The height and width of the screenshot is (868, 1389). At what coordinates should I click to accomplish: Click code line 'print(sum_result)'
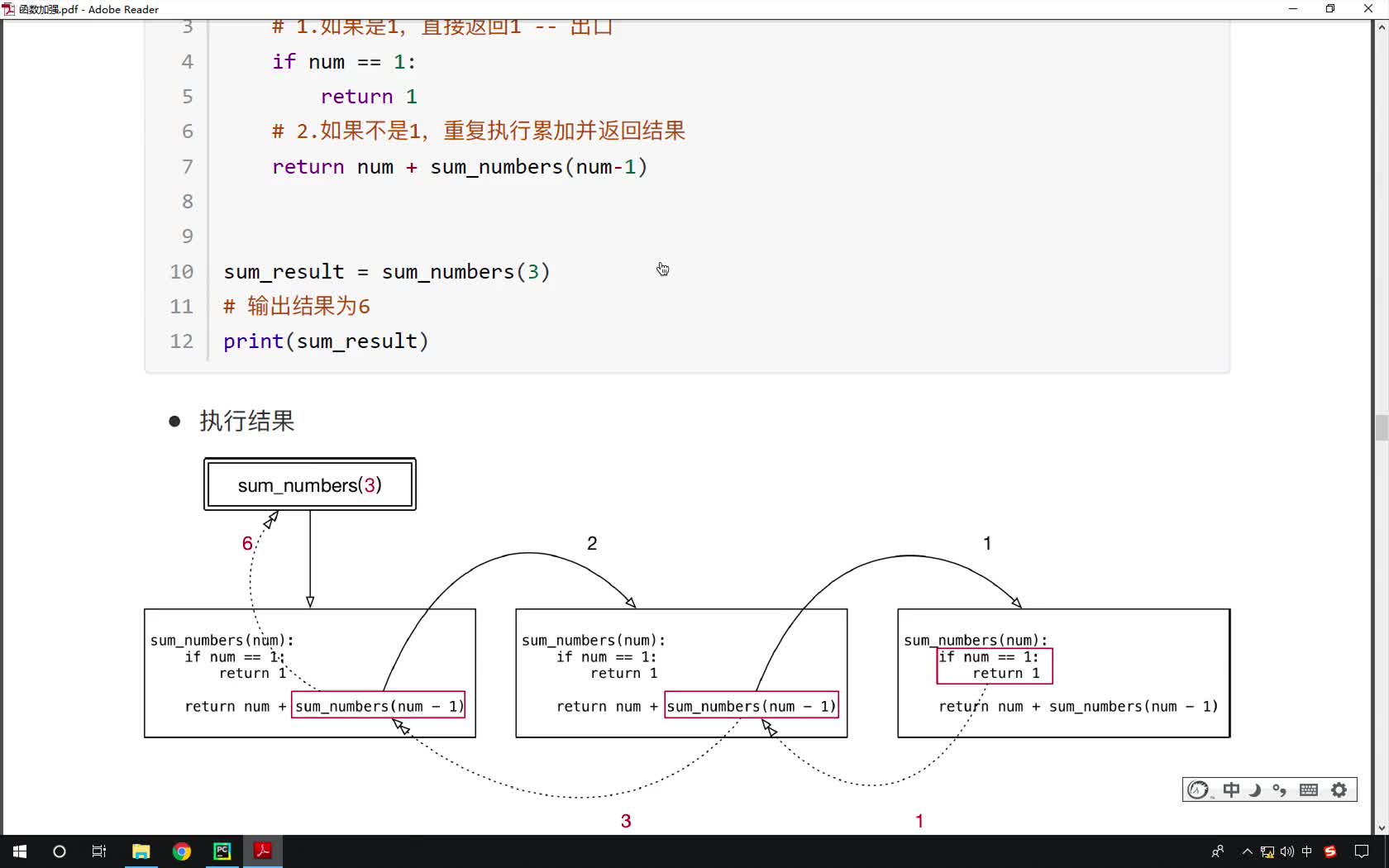[x=326, y=341]
